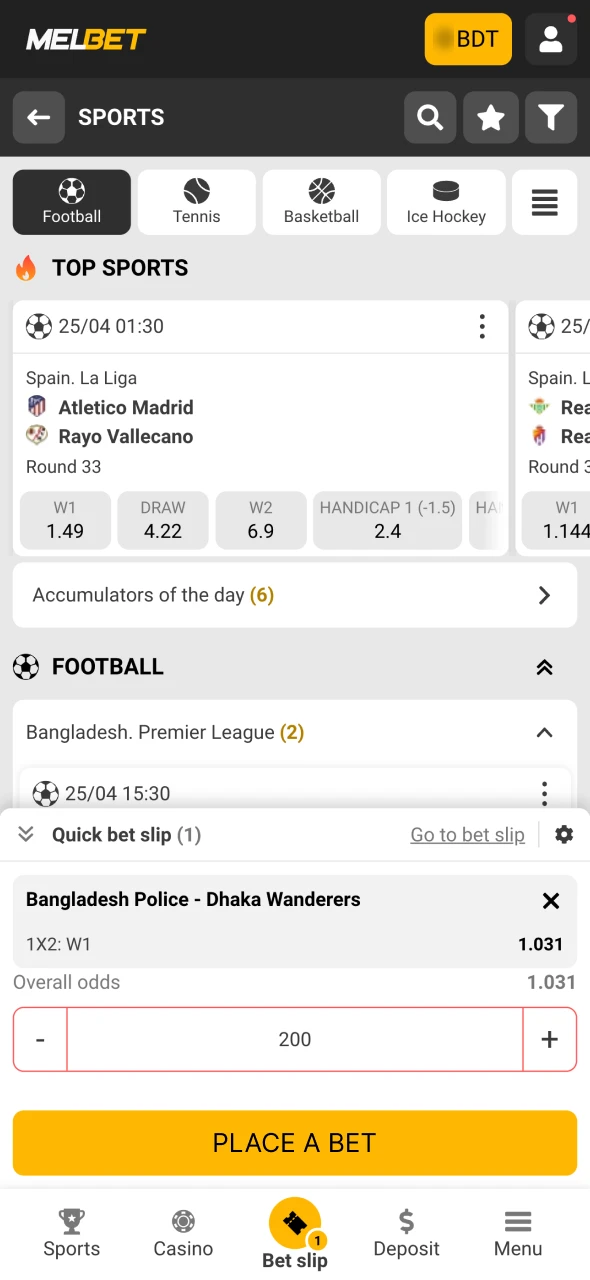The height and width of the screenshot is (1280, 590).
Task: Open Go to bet slip link
Action: coord(467,834)
